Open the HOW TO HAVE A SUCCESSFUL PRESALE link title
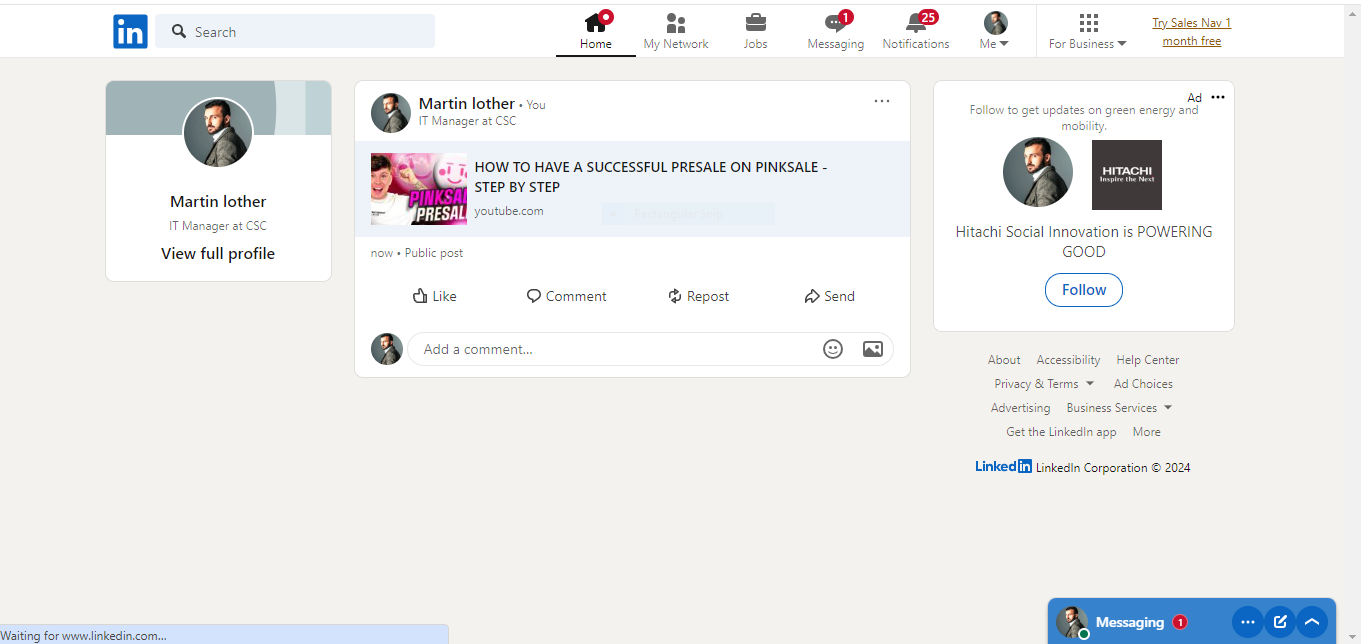This screenshot has width=1361, height=644. click(x=651, y=177)
